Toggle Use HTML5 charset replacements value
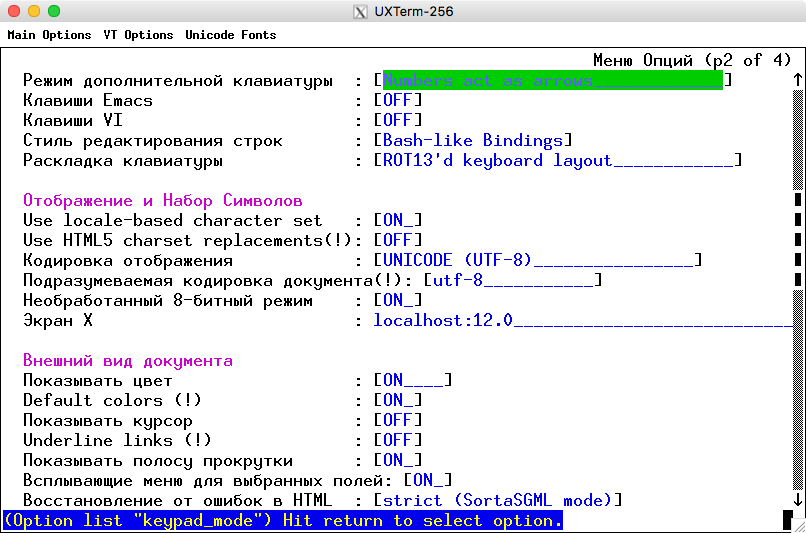 (398, 240)
